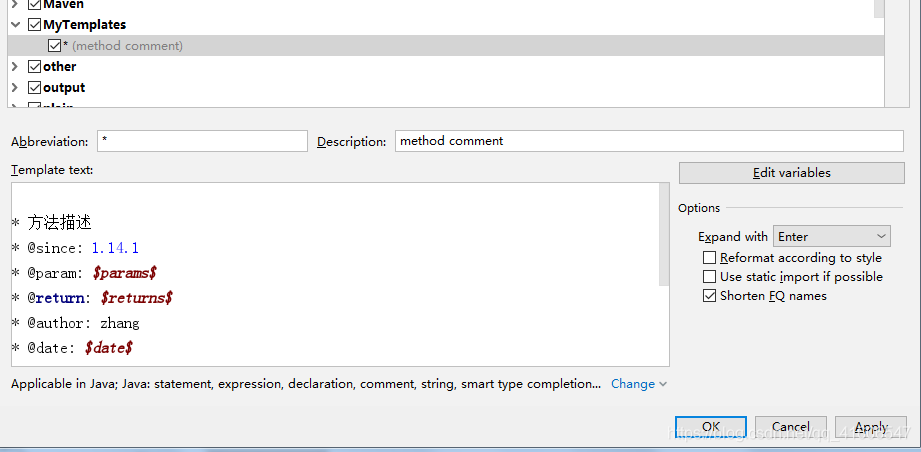Click into the Description text field
This screenshot has width=921, height=452.
coord(649,141)
